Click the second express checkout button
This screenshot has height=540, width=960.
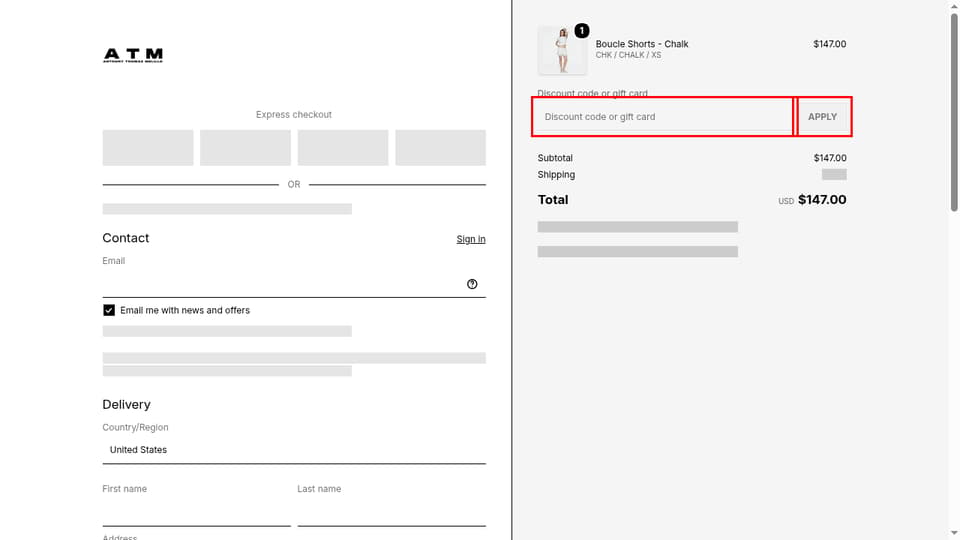pos(246,148)
